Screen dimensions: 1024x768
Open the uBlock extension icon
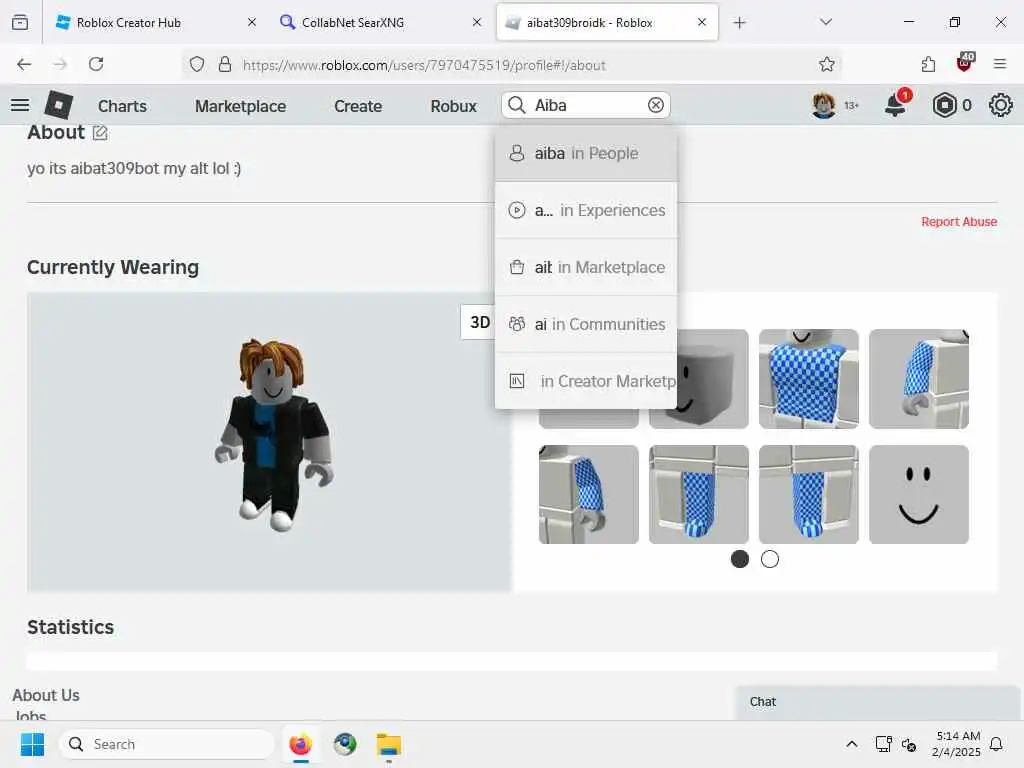pos(965,63)
